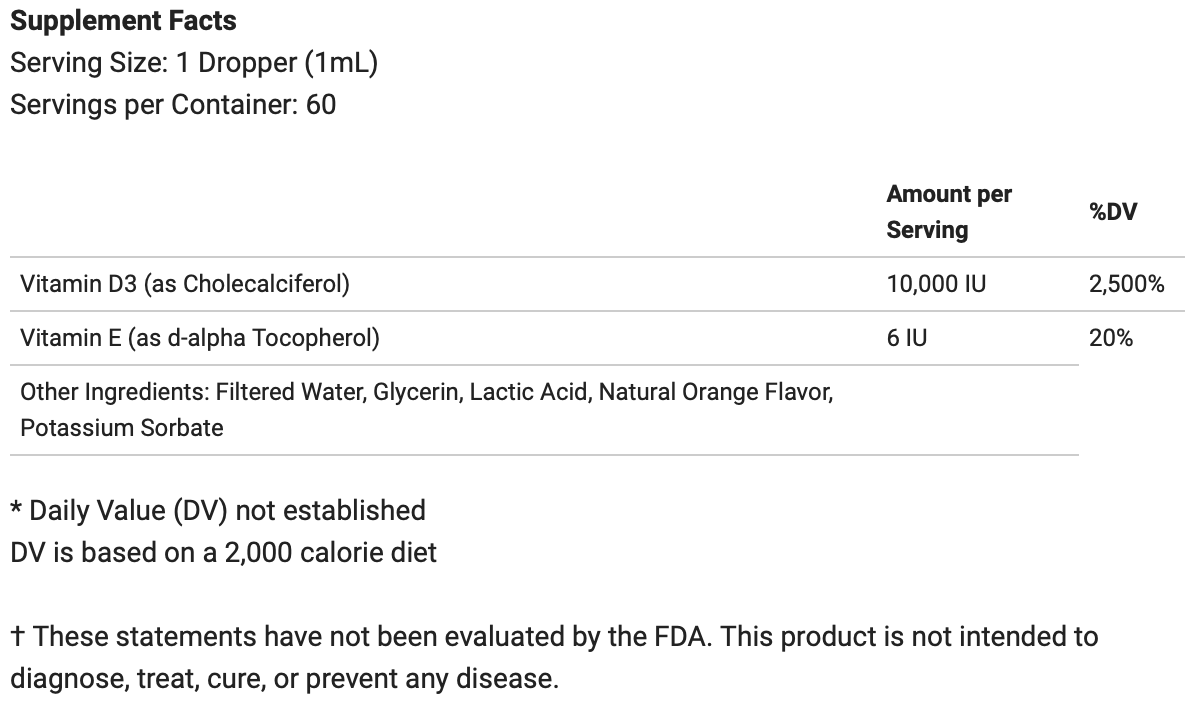1198x710 pixels.
Task: Click the 6 IU amount value
Action: [x=906, y=338]
